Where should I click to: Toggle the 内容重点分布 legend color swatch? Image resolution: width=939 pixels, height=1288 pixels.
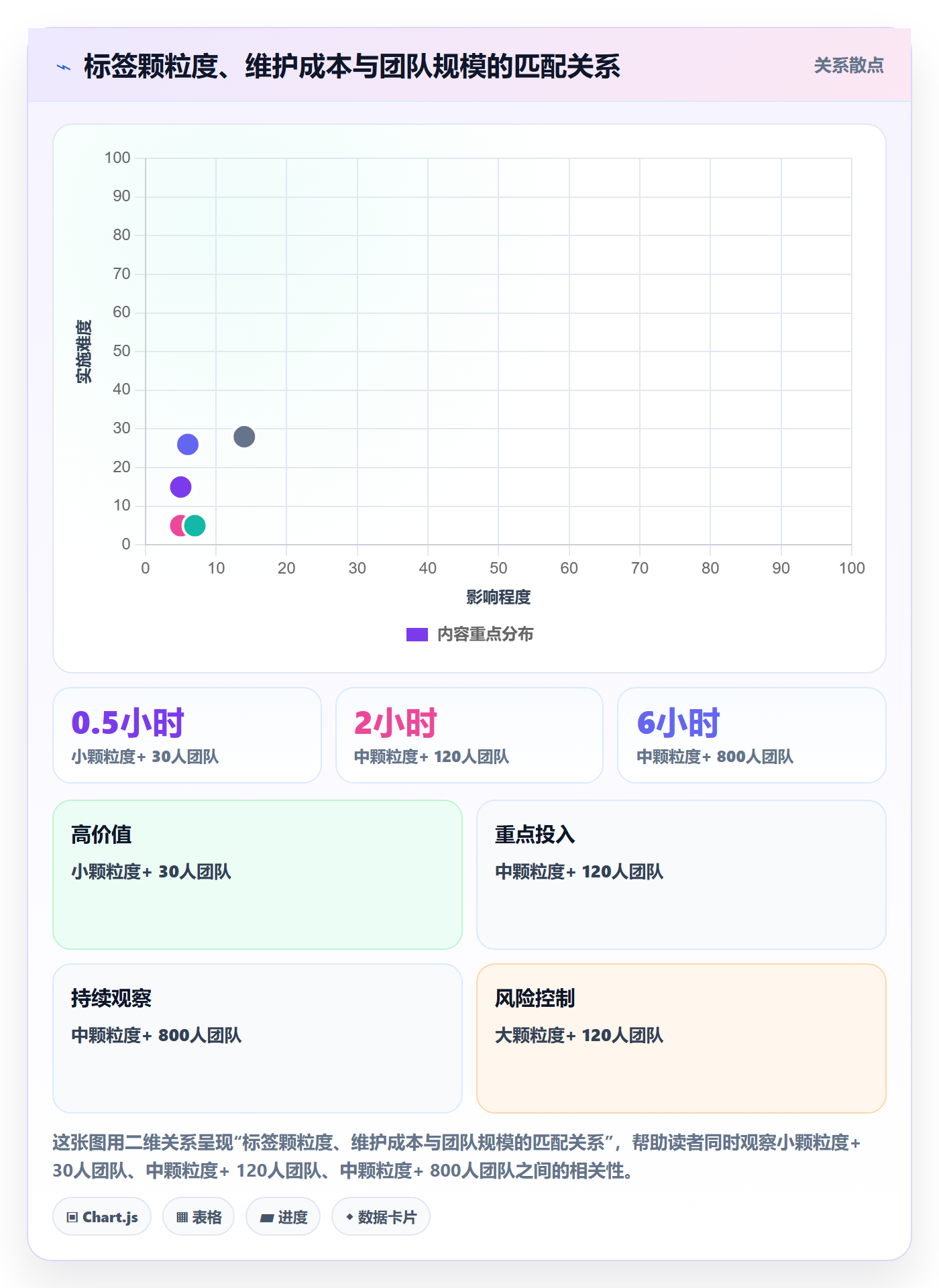coord(417,635)
